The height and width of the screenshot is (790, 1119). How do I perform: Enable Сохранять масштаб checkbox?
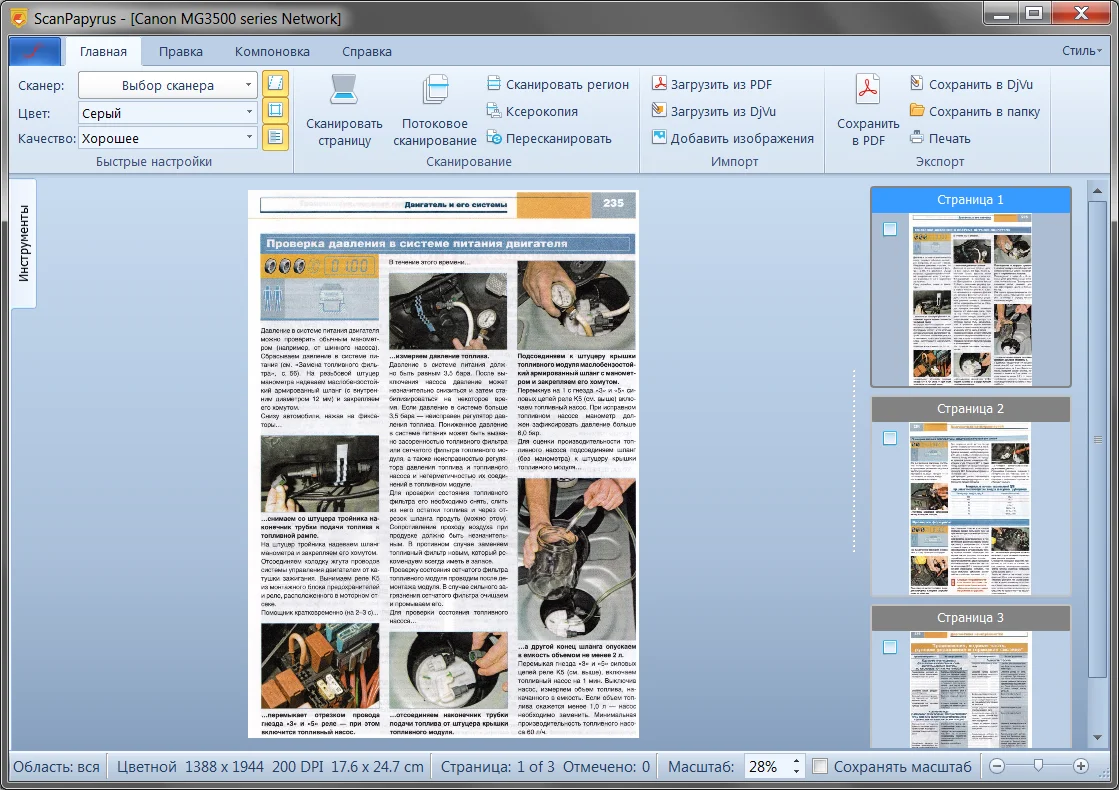tap(820, 767)
